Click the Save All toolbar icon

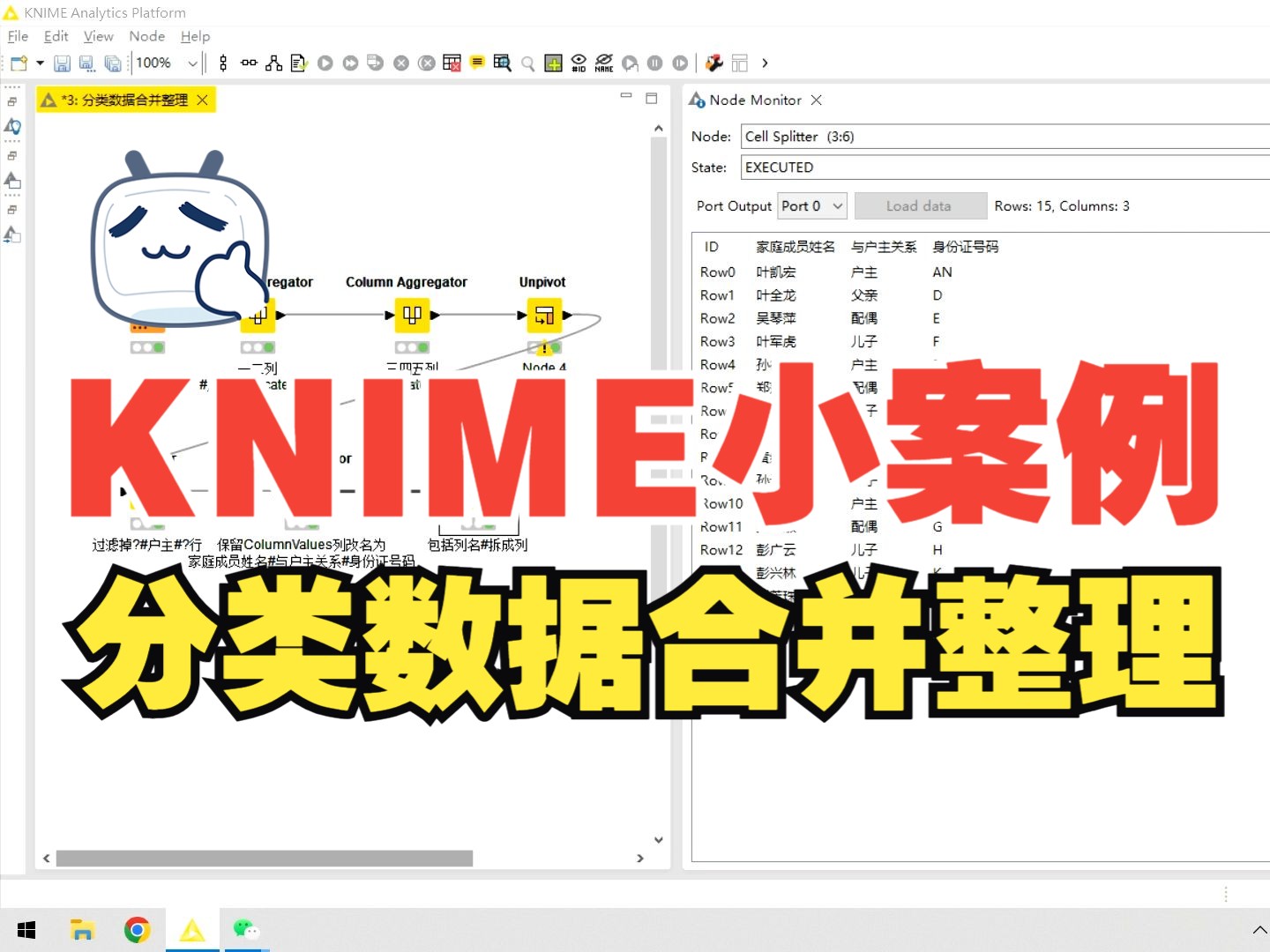point(112,63)
